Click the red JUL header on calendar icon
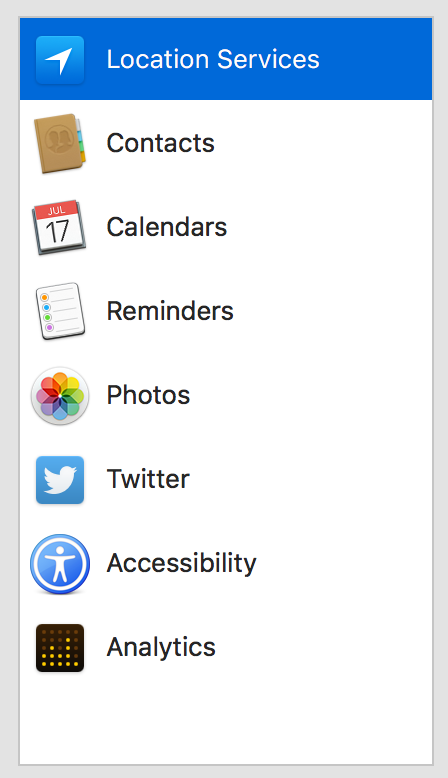The height and width of the screenshot is (778, 448). [x=57, y=210]
